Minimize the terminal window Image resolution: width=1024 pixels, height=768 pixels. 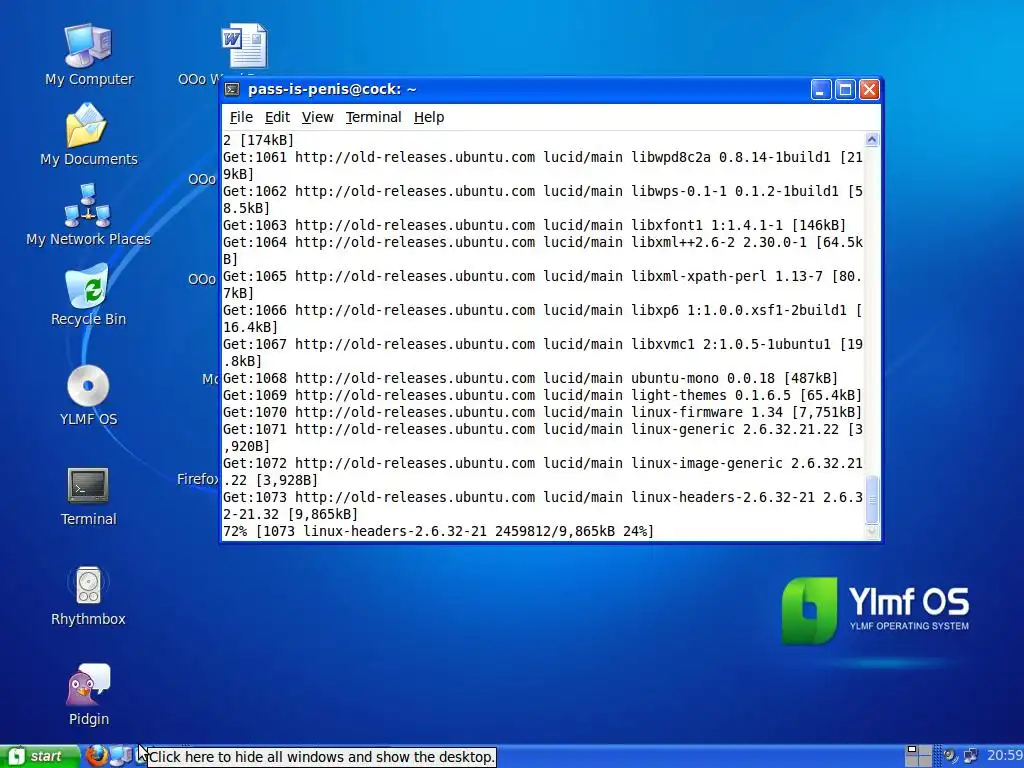coord(821,89)
